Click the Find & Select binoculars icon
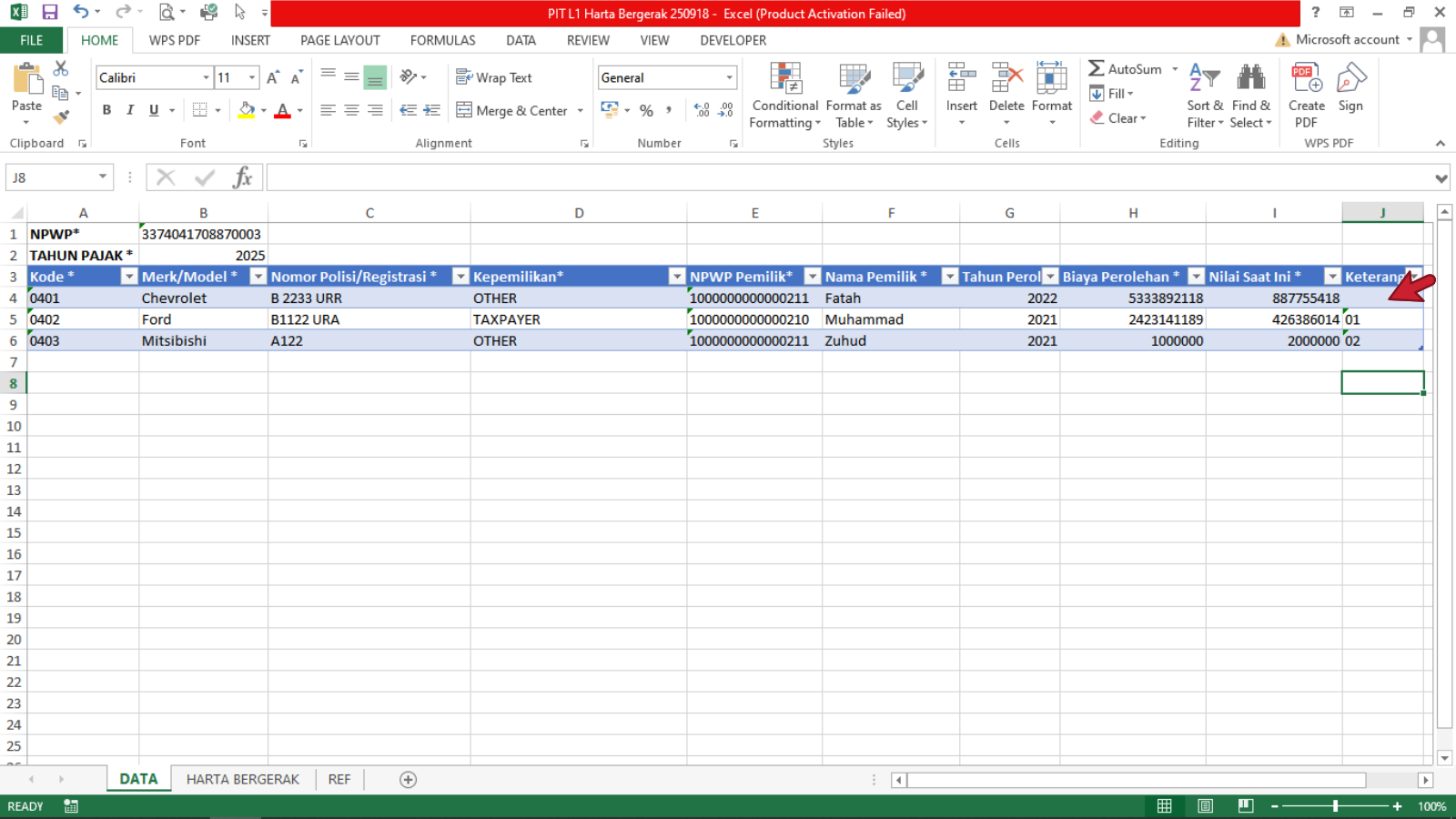 (1250, 96)
